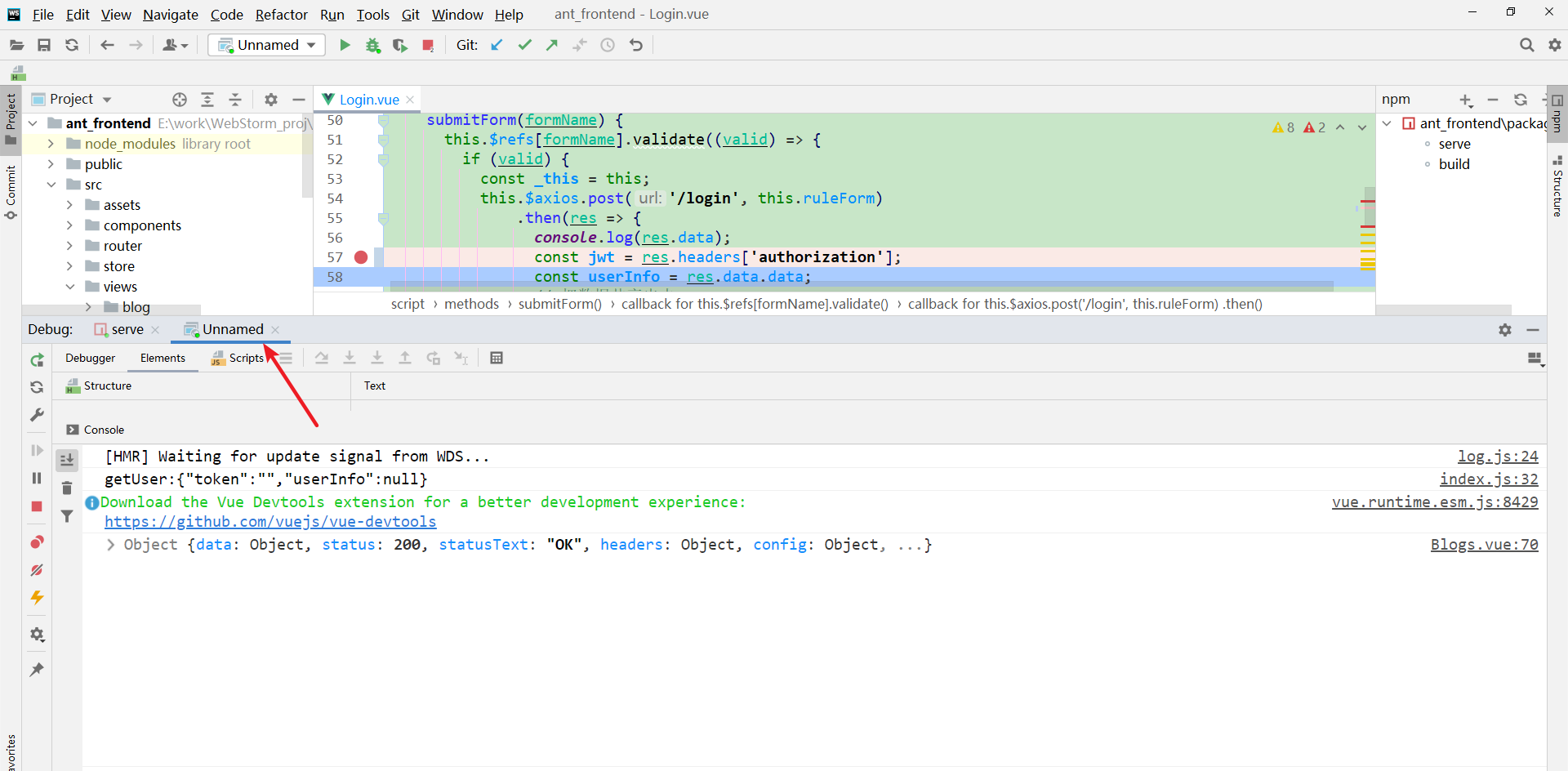Open the vue-devtools GitHub link
Screen dimensions: 1568x771
(270, 521)
